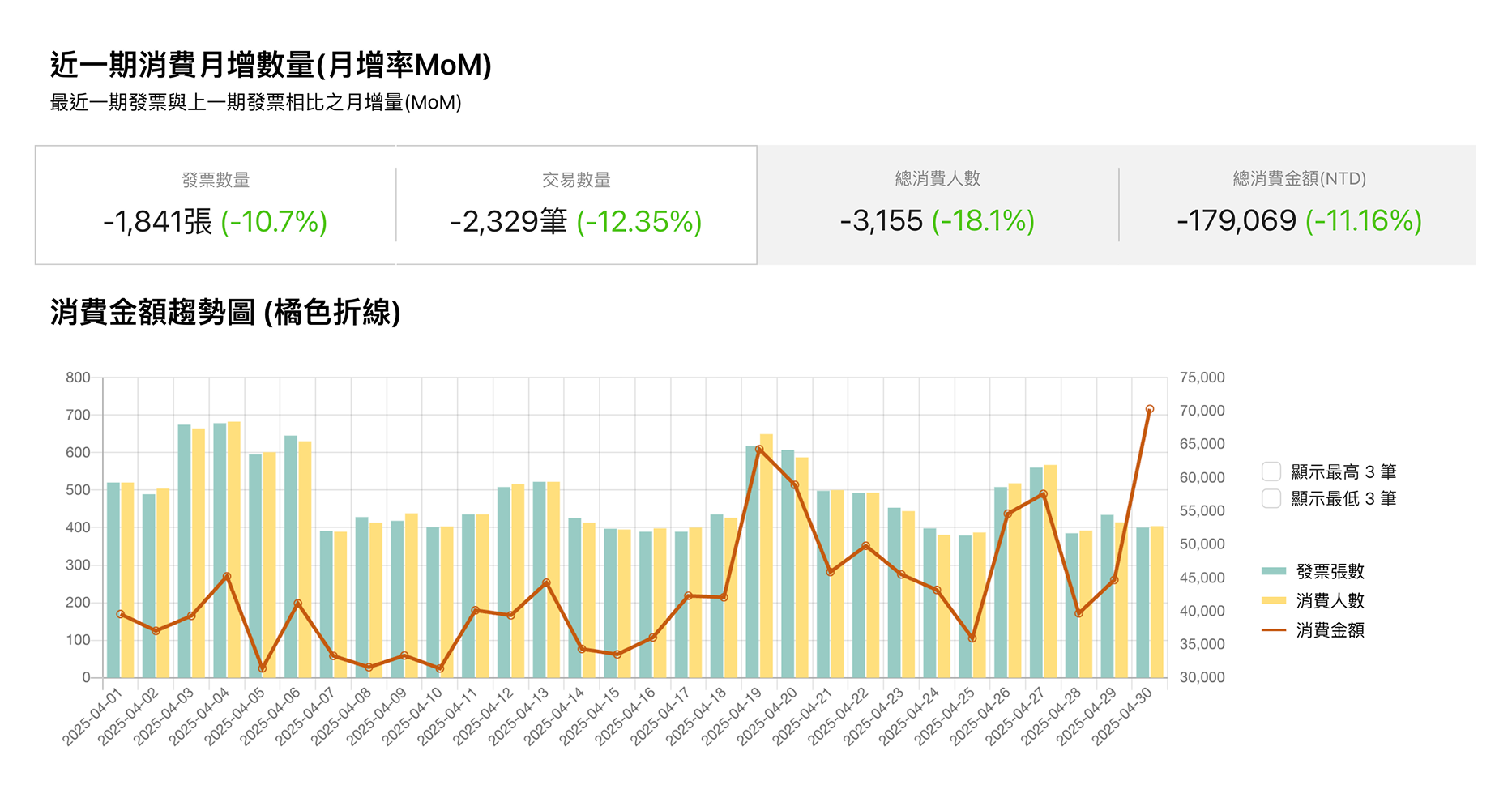Toggle 發票張數 legend color swatch
This screenshot has height=802, width=1512.
click(1274, 571)
